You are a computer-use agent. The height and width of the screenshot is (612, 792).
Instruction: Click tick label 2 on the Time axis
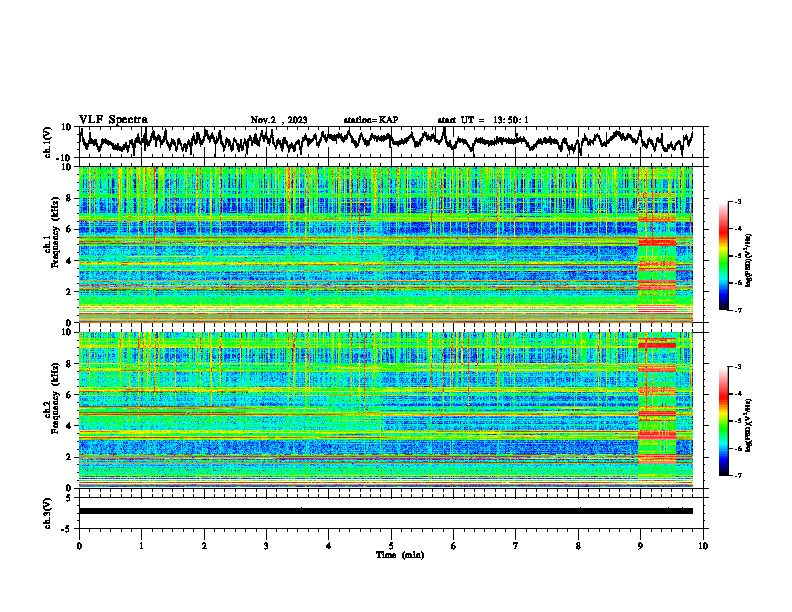pyautogui.click(x=204, y=546)
